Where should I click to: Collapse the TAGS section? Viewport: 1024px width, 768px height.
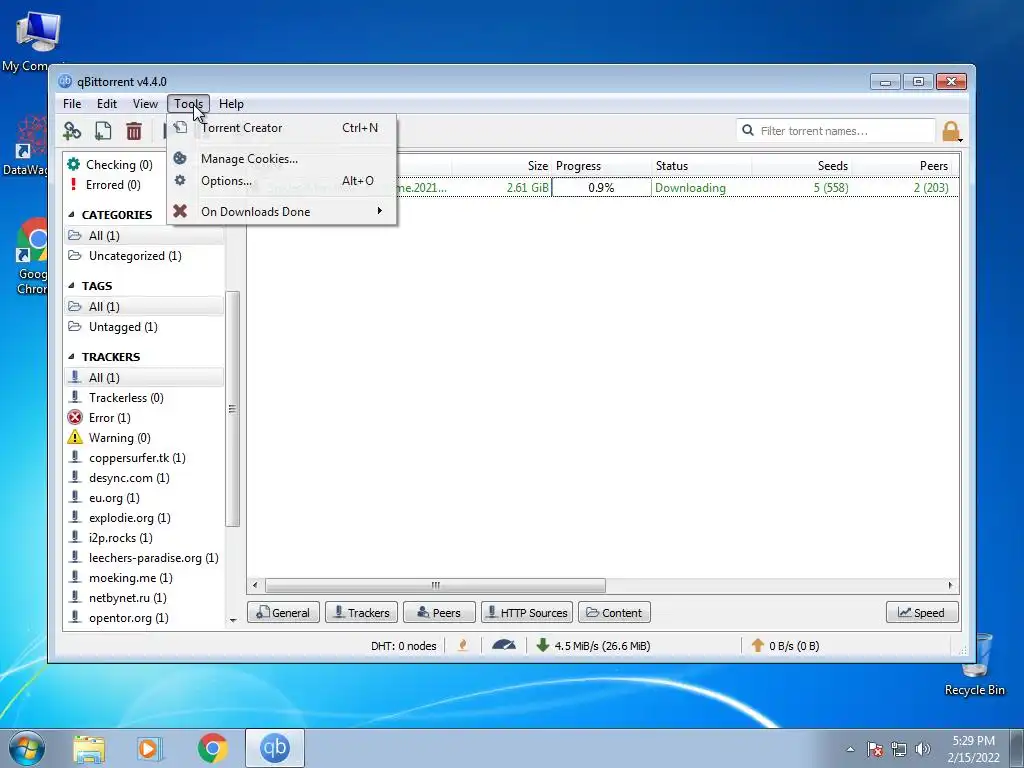(71, 285)
